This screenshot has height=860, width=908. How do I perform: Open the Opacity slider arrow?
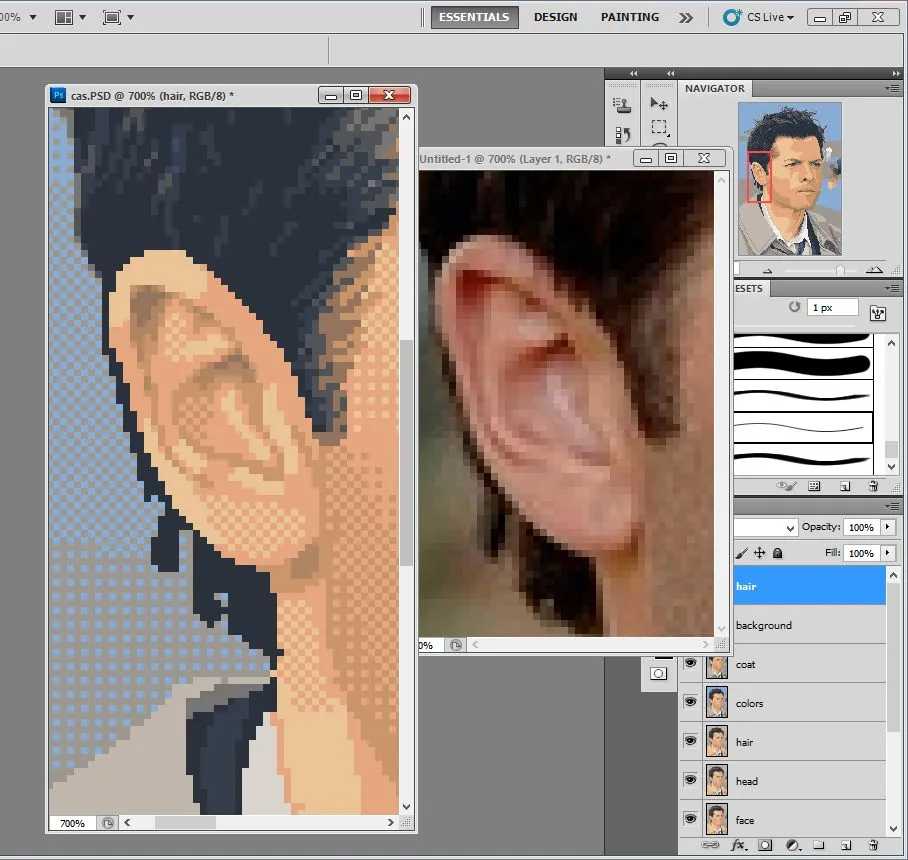[x=887, y=526]
